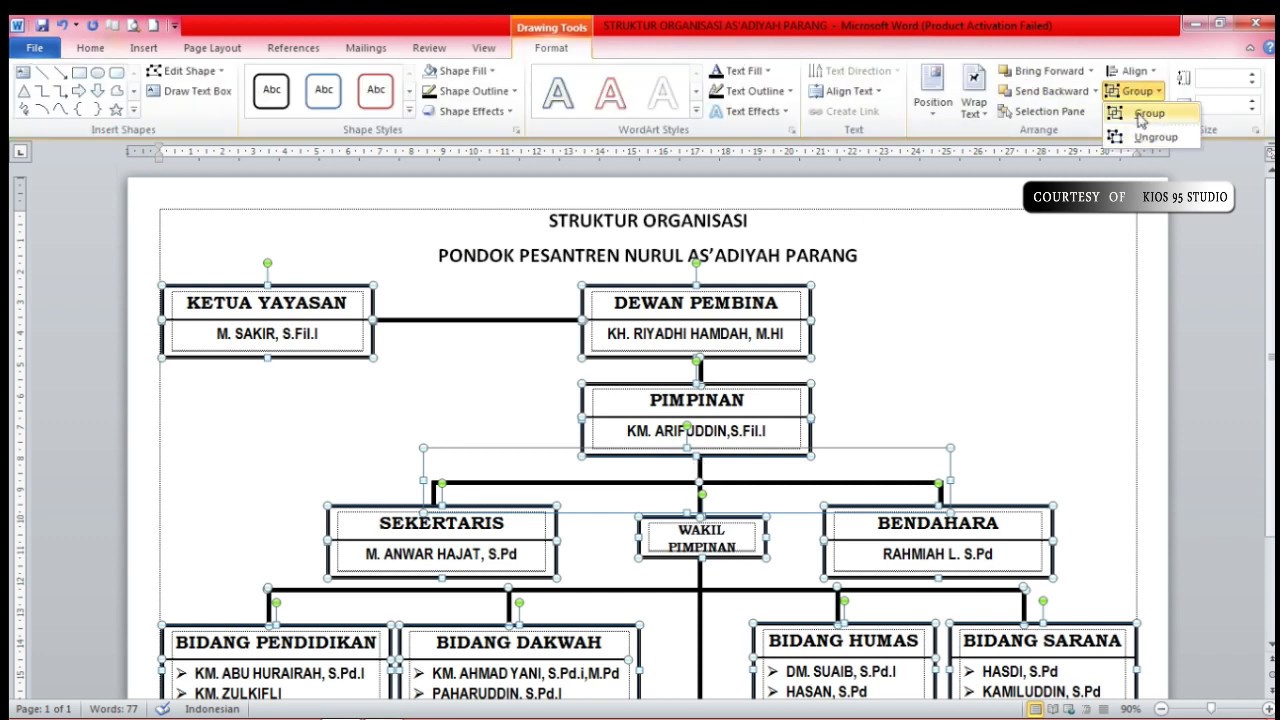This screenshot has width=1280, height=720.
Task: Select the Right Arrow block shape
Action: click(x=79, y=91)
